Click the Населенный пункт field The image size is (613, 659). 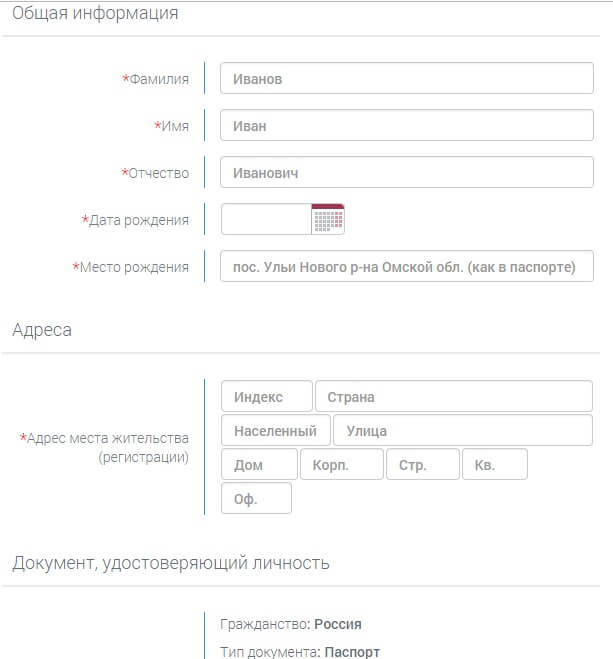coord(276,430)
